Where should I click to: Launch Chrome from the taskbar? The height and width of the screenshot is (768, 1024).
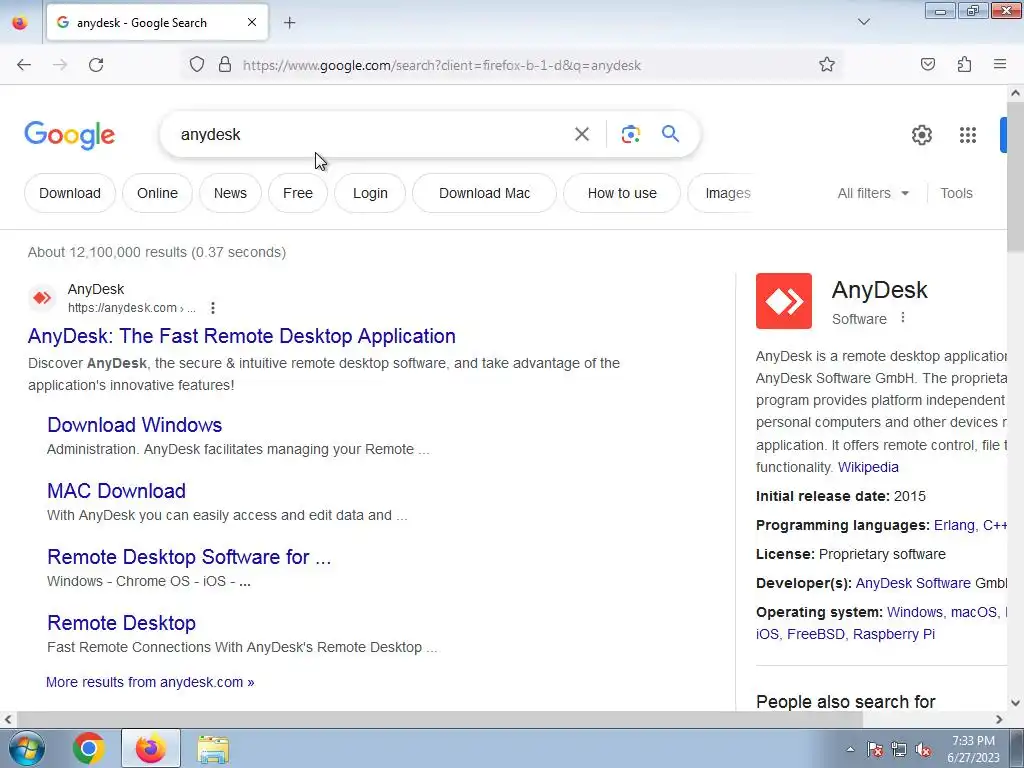(88, 748)
